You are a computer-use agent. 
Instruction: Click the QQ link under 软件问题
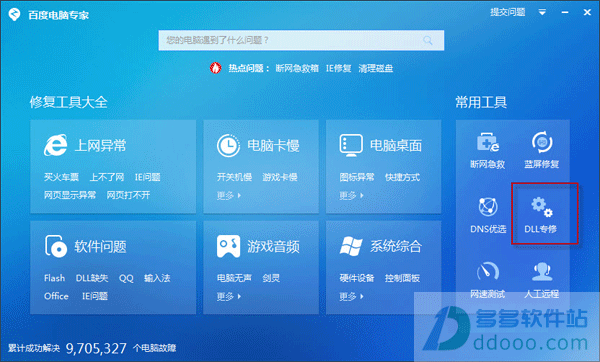point(126,278)
